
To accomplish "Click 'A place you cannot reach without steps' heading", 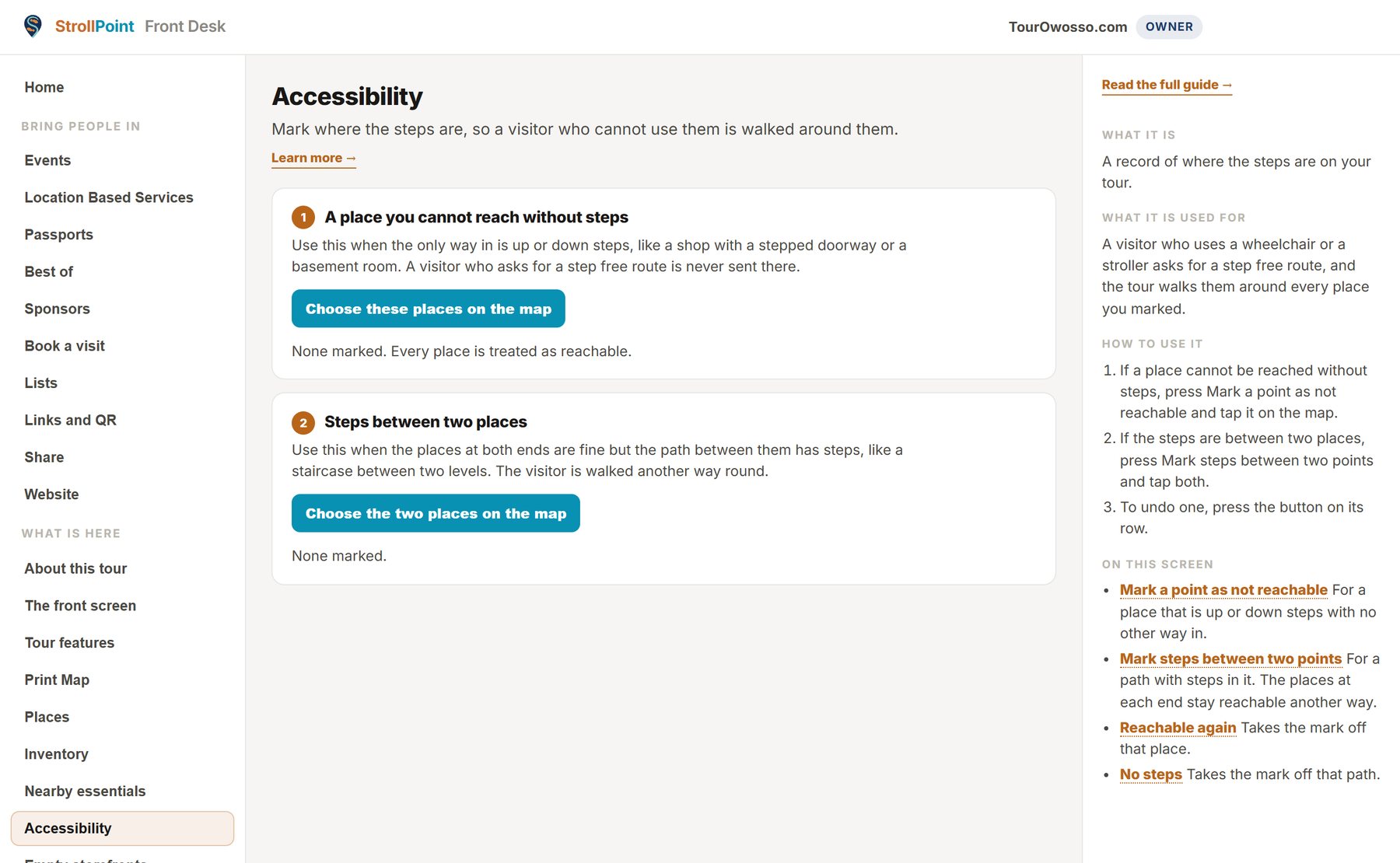I will click(476, 217).
